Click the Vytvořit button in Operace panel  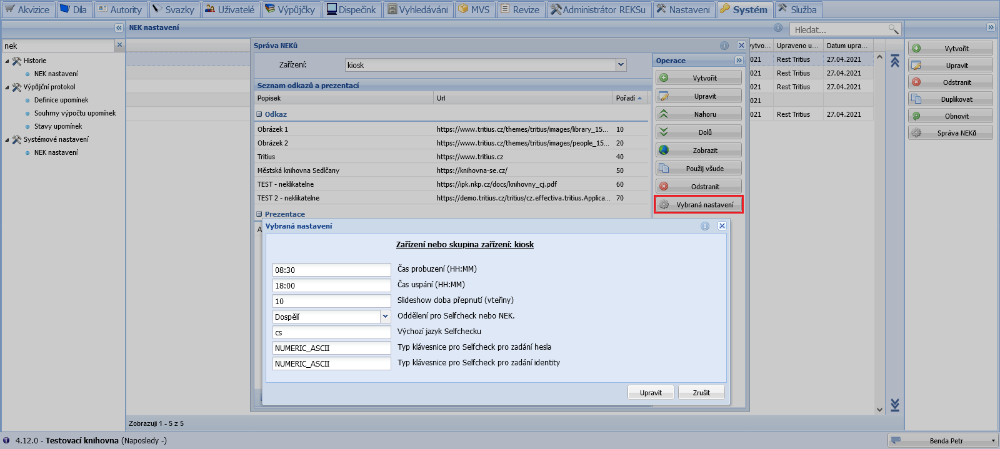click(699, 77)
